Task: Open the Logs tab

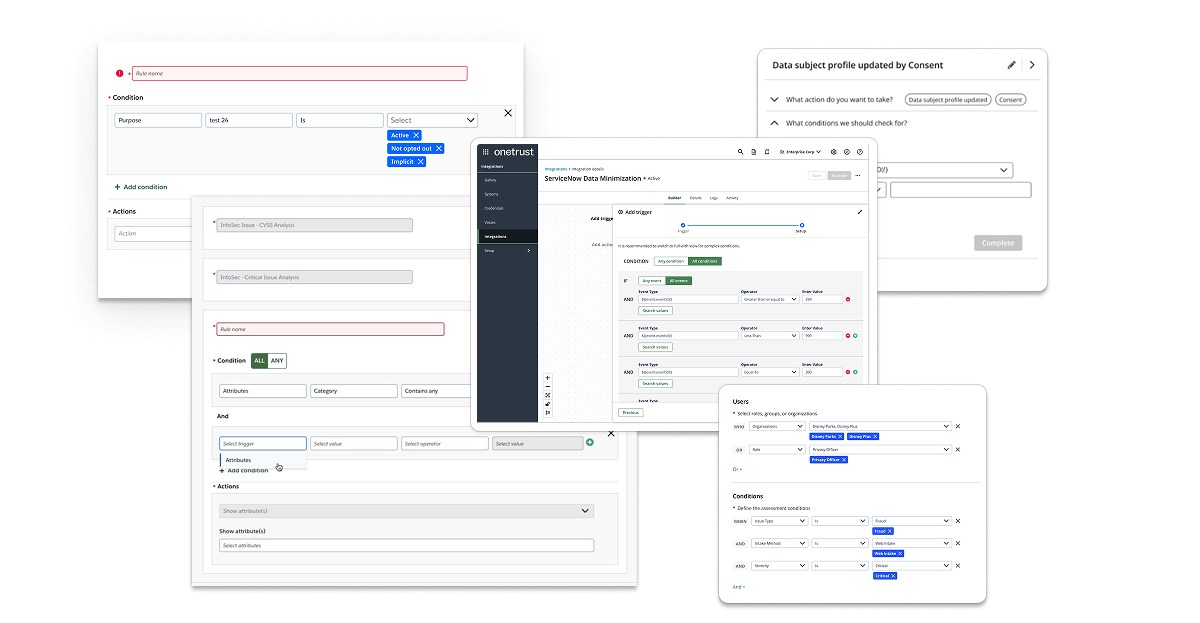Action: (714, 198)
